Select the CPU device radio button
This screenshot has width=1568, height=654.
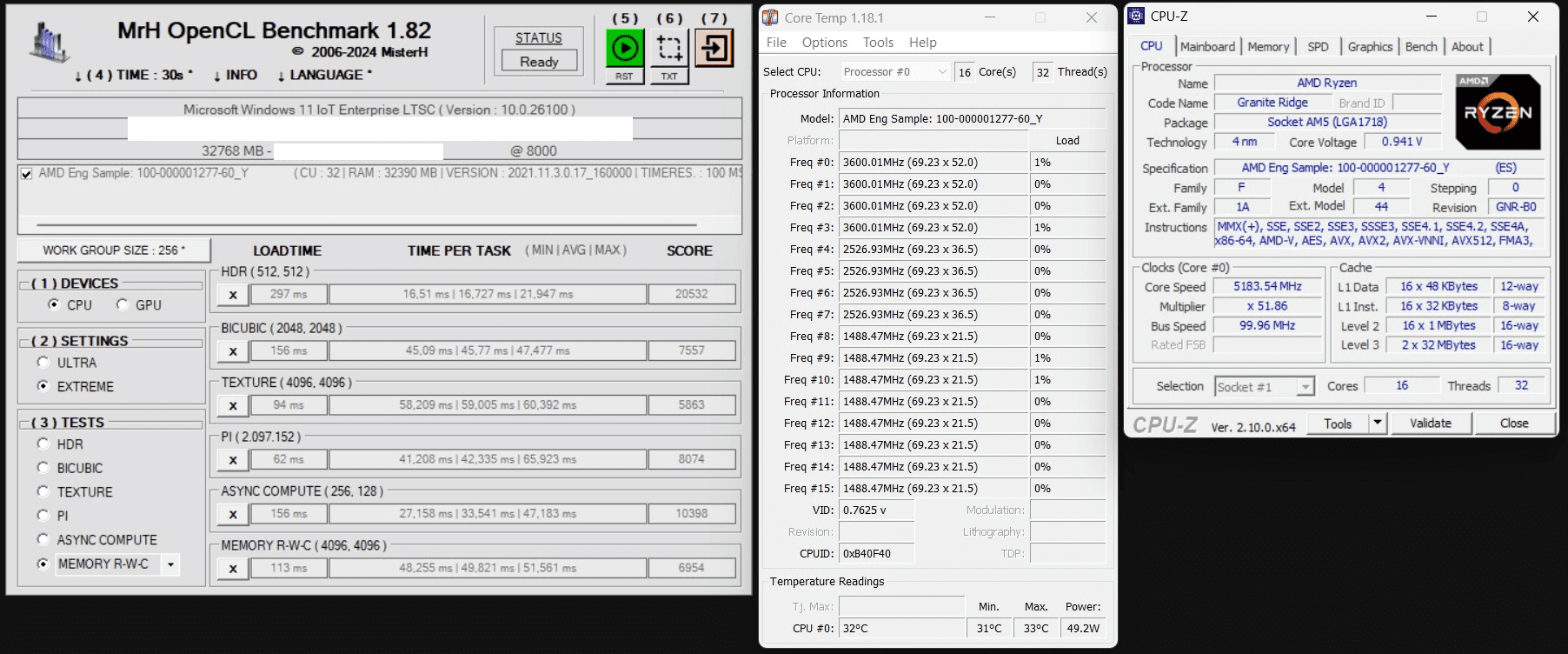(54, 304)
